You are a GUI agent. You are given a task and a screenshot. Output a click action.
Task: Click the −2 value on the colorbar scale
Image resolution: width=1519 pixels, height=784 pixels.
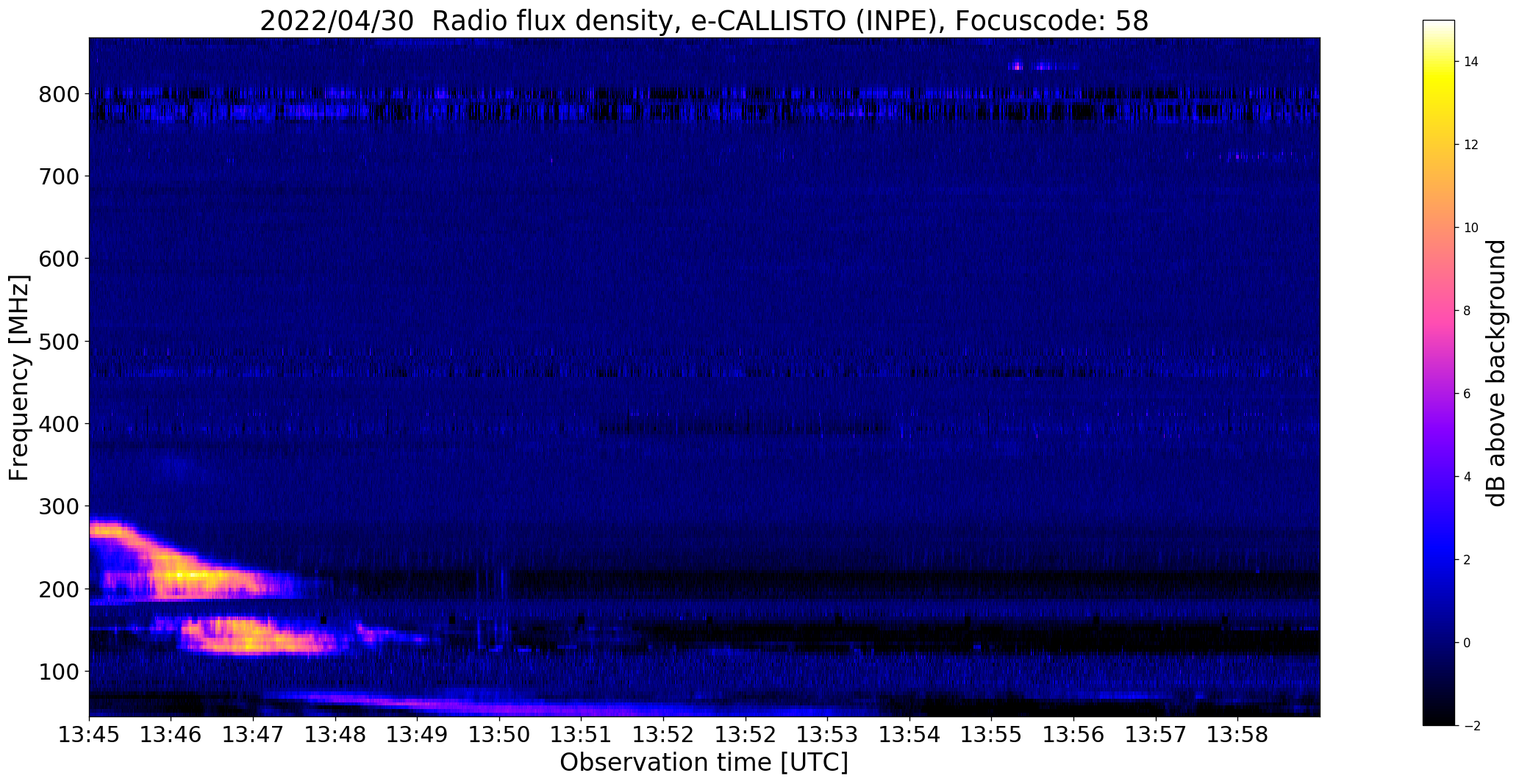click(1471, 726)
